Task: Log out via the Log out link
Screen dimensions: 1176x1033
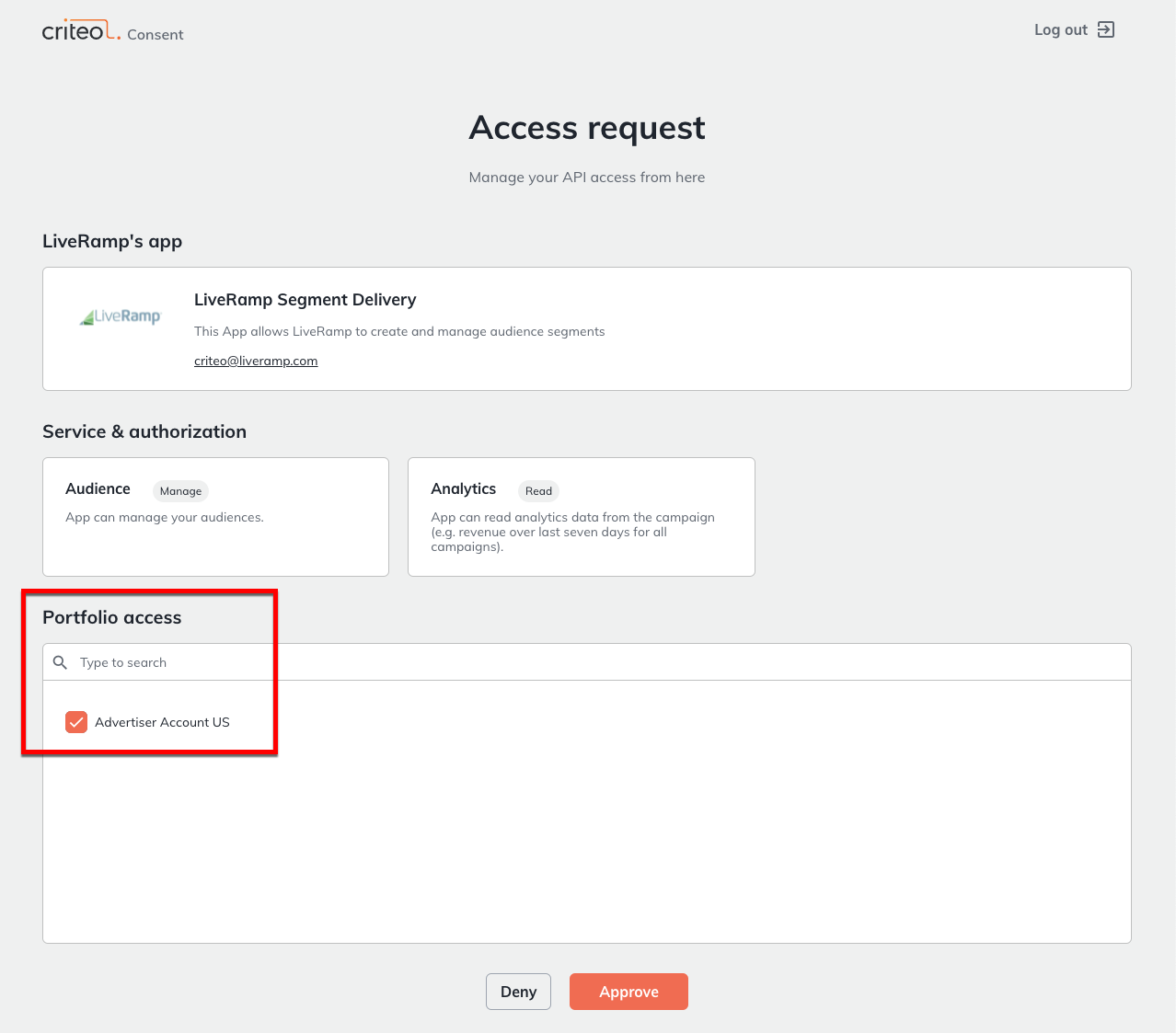Action: pos(1074,29)
